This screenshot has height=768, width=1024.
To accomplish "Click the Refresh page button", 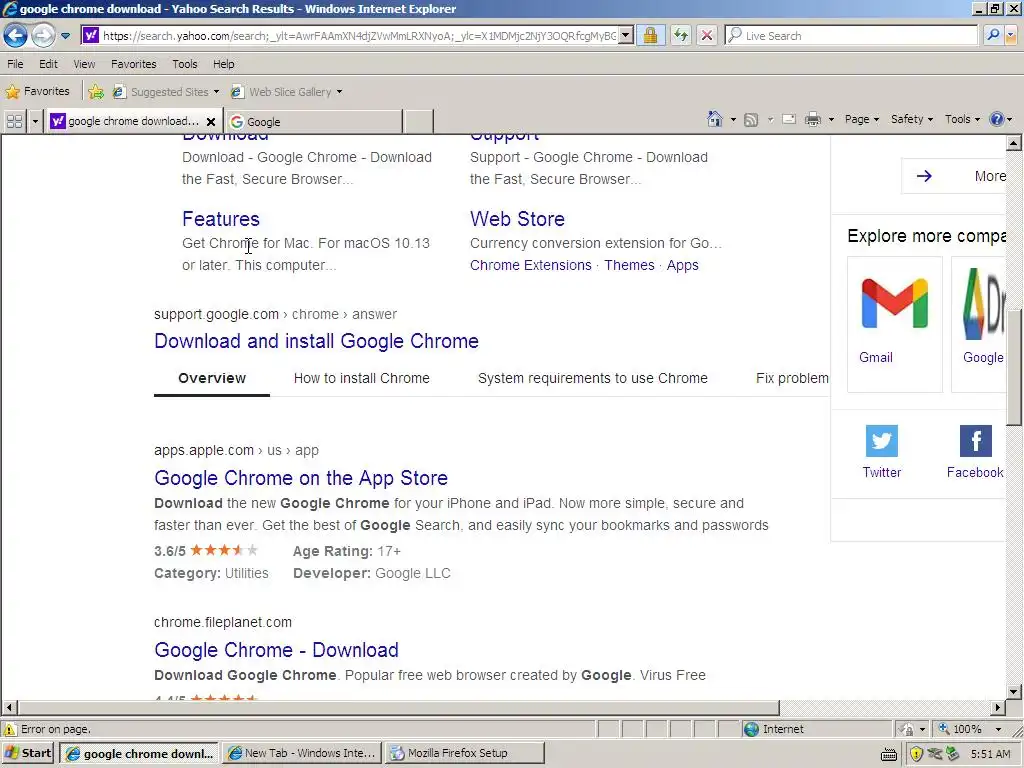I will (x=680, y=35).
